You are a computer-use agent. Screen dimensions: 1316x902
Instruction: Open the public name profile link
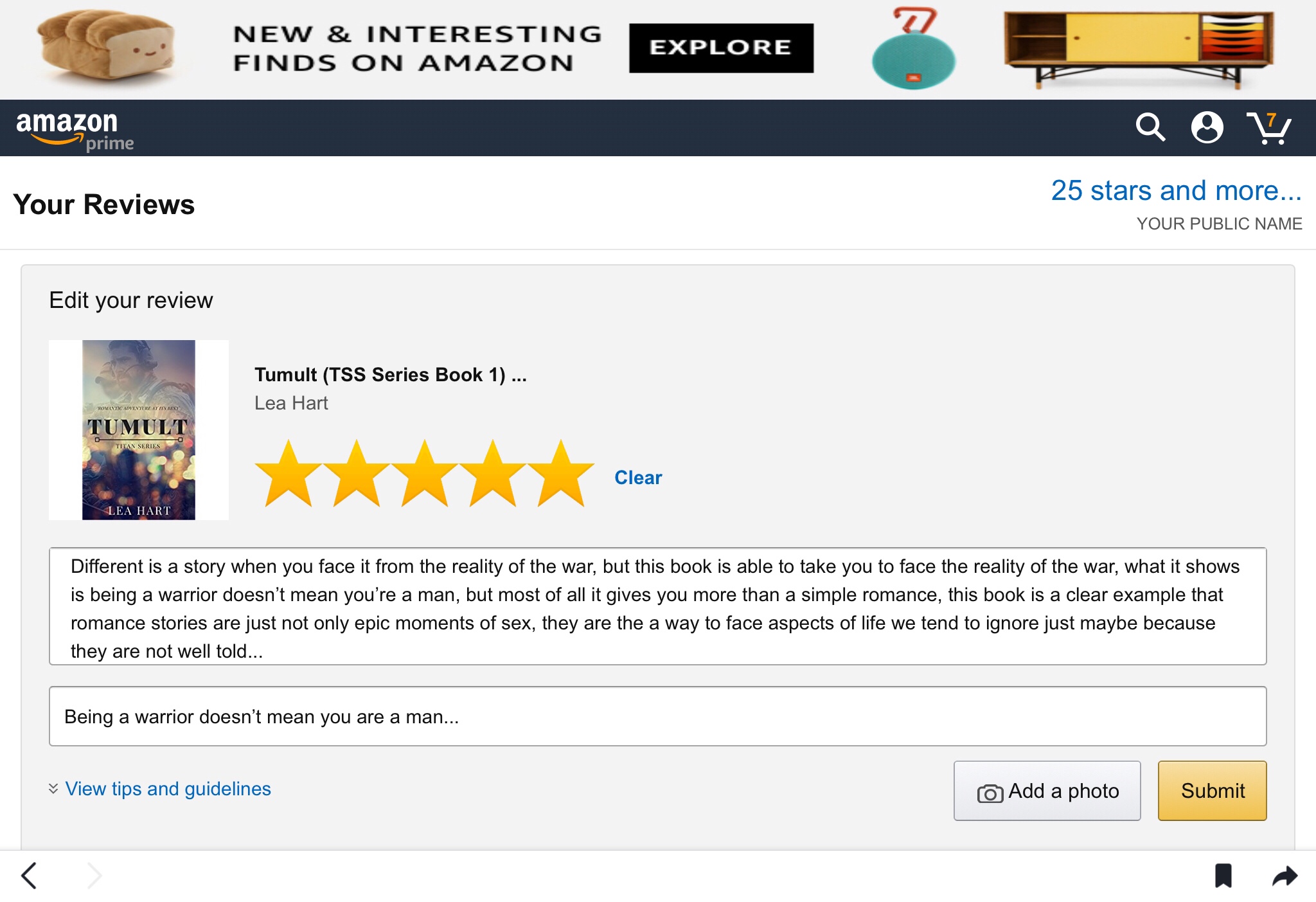(x=1176, y=191)
